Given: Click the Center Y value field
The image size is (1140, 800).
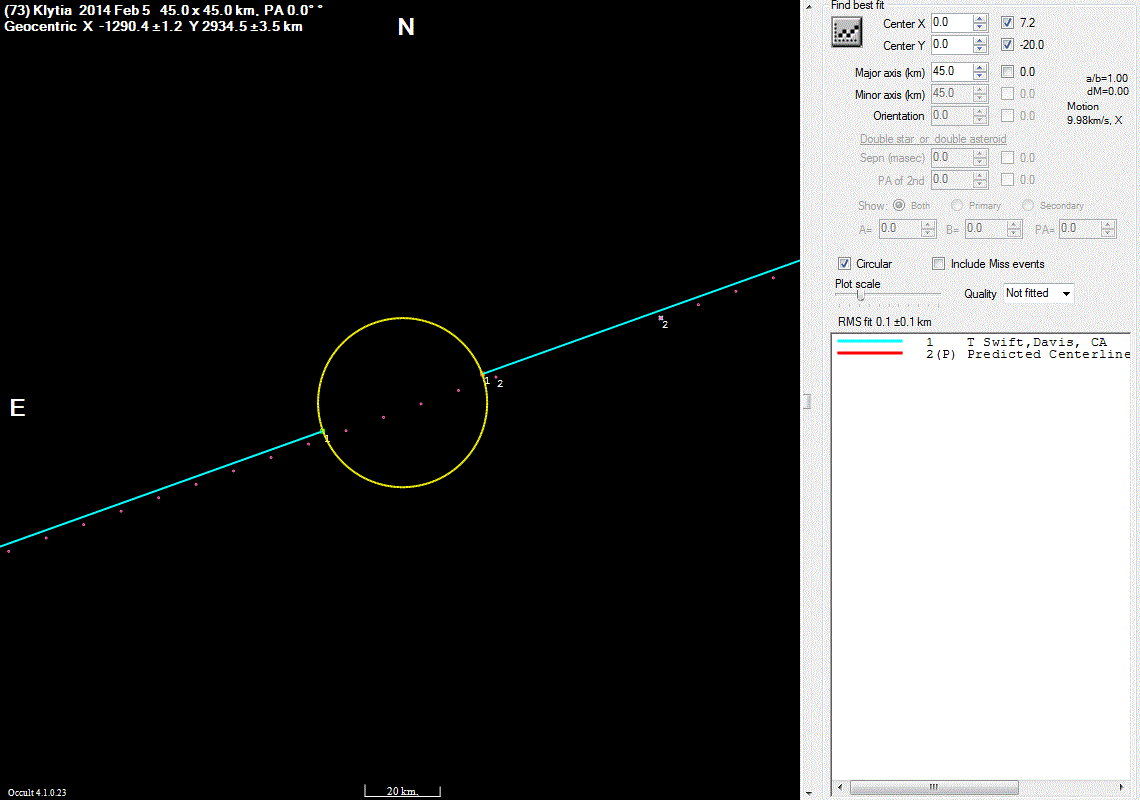Looking at the screenshot, I should coord(952,44).
